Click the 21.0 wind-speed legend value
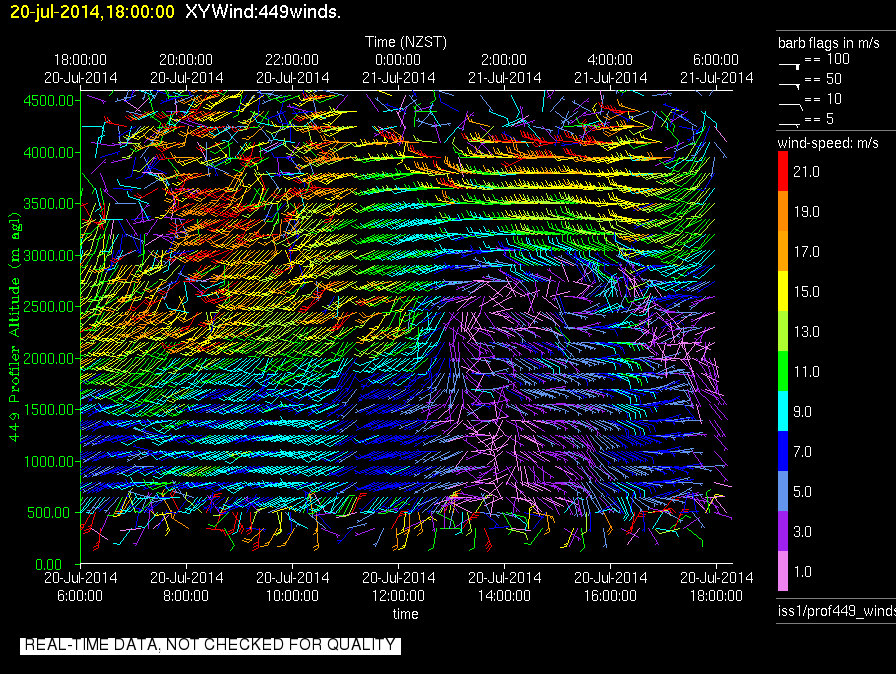896x674 pixels. (x=806, y=171)
